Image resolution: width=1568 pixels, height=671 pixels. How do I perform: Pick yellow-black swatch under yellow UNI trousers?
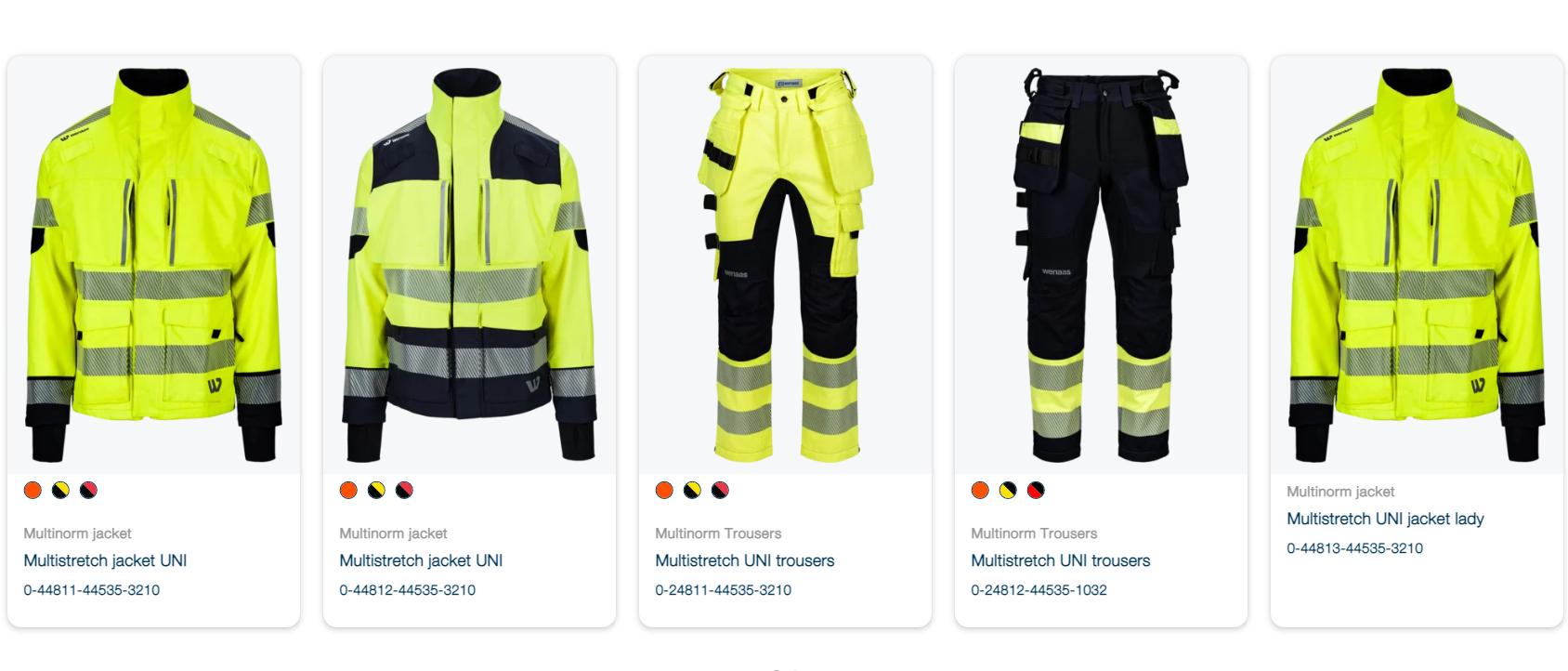pos(692,491)
